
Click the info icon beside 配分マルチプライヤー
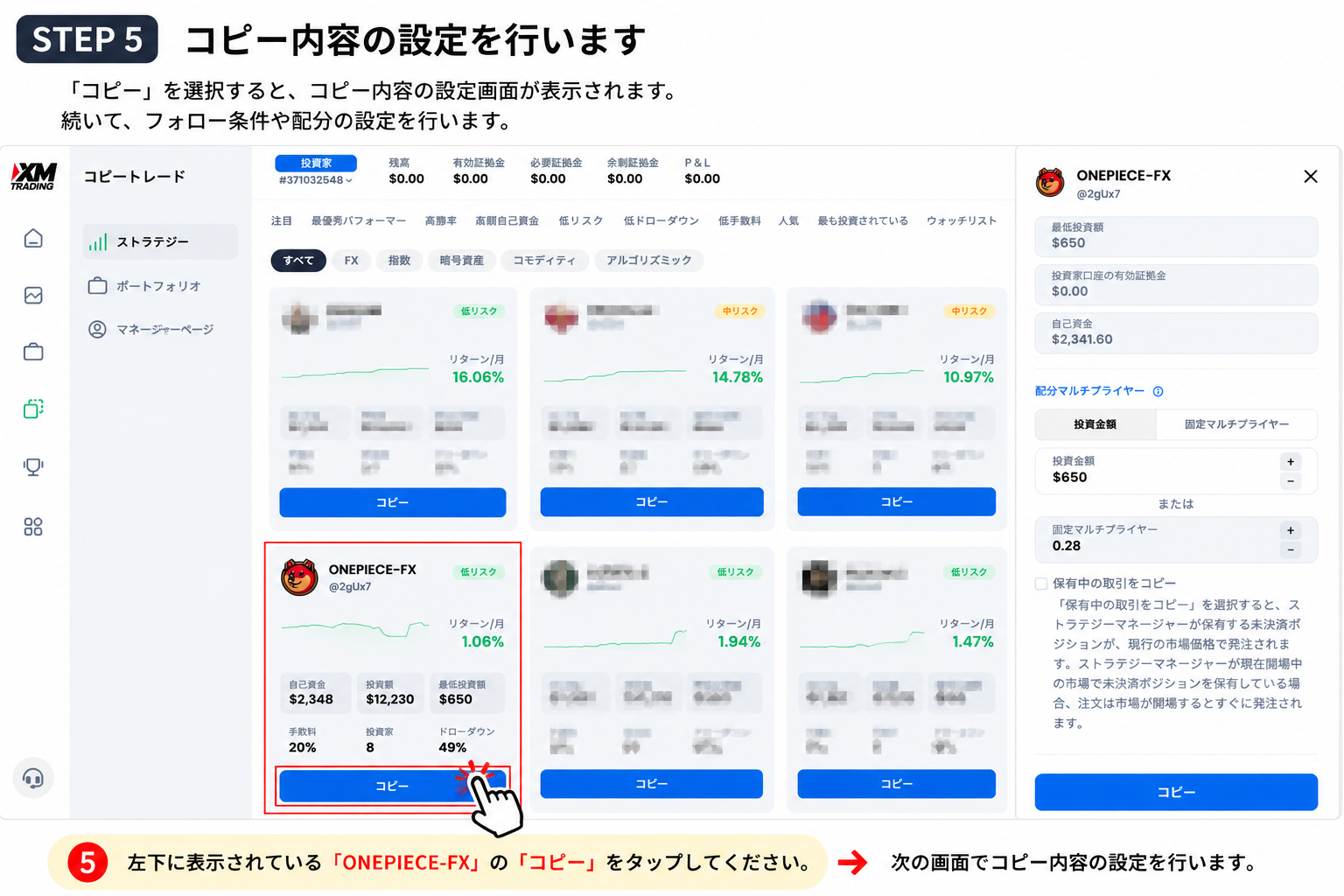point(1158,392)
